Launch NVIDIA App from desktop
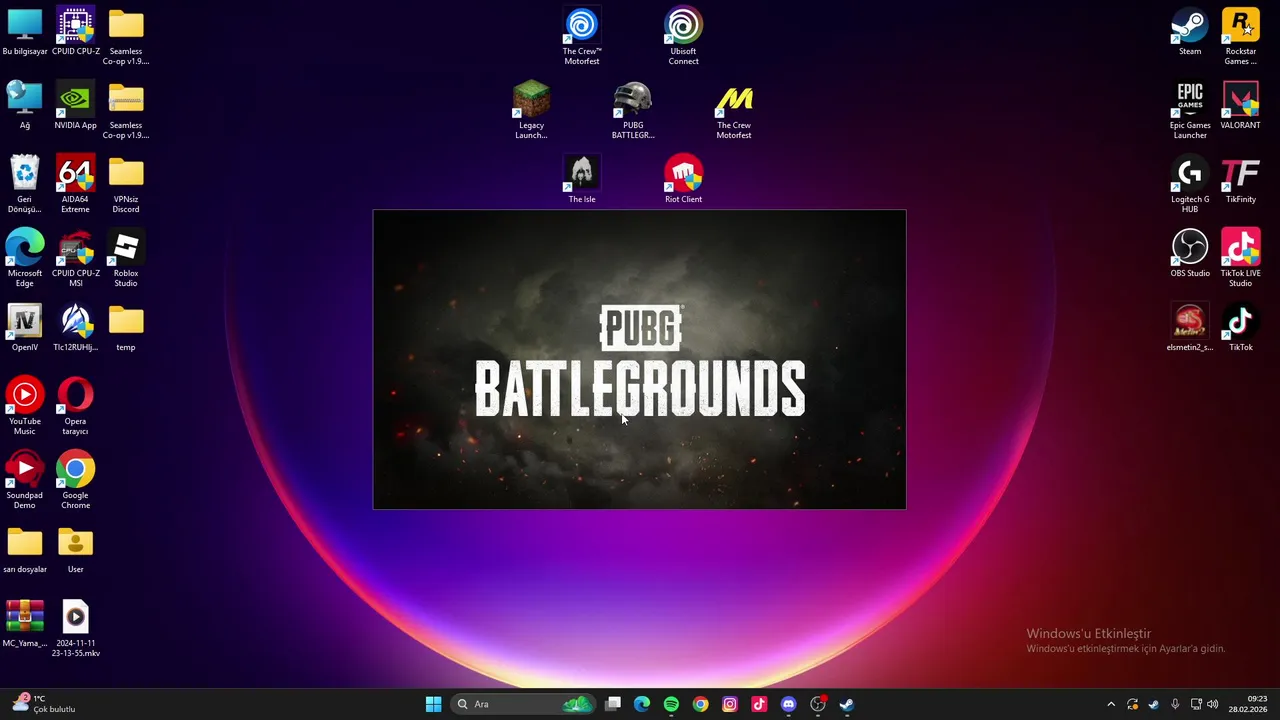Viewport: 1280px width, 720px height. point(76,107)
